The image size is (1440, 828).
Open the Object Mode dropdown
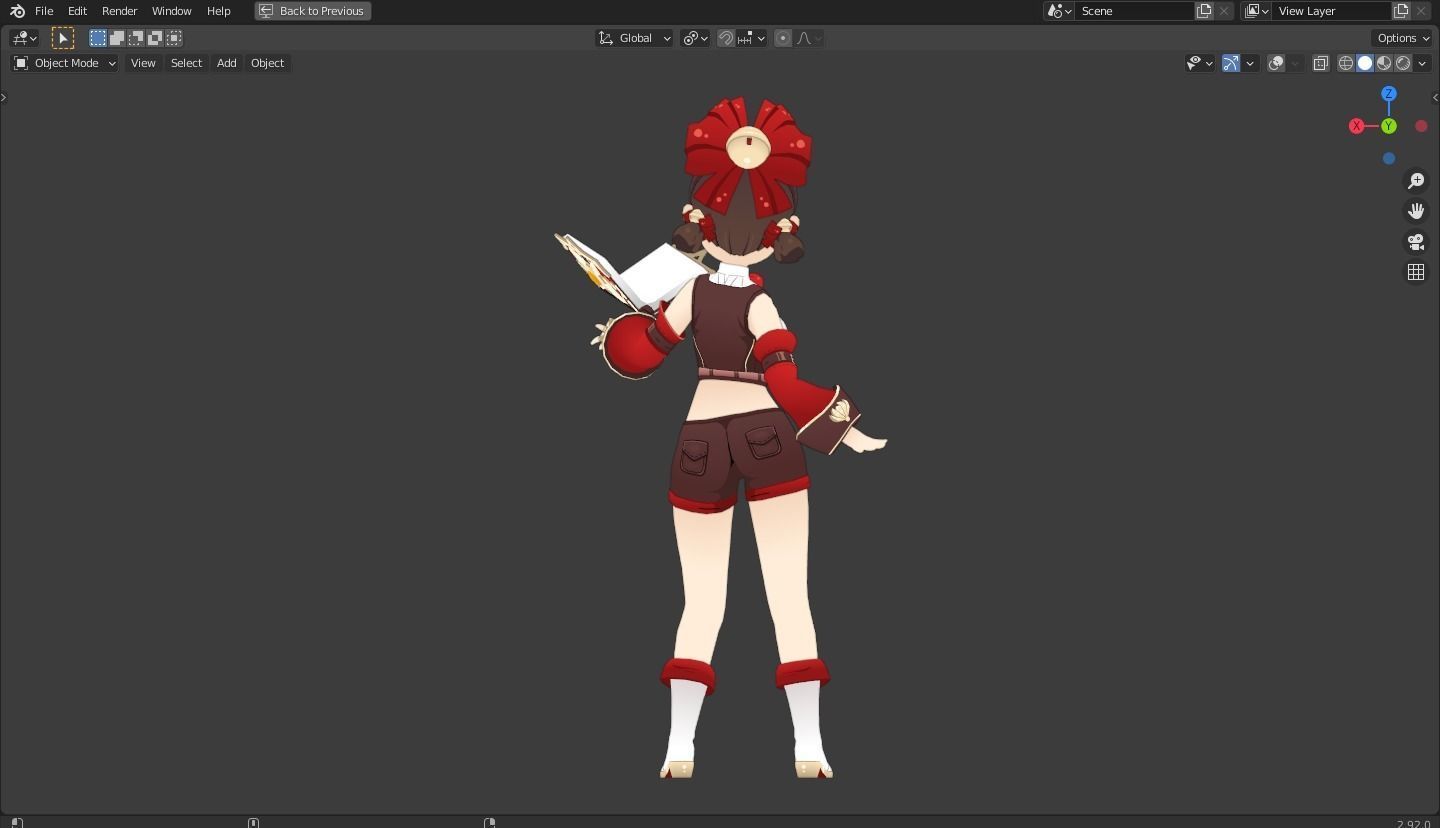pos(64,63)
